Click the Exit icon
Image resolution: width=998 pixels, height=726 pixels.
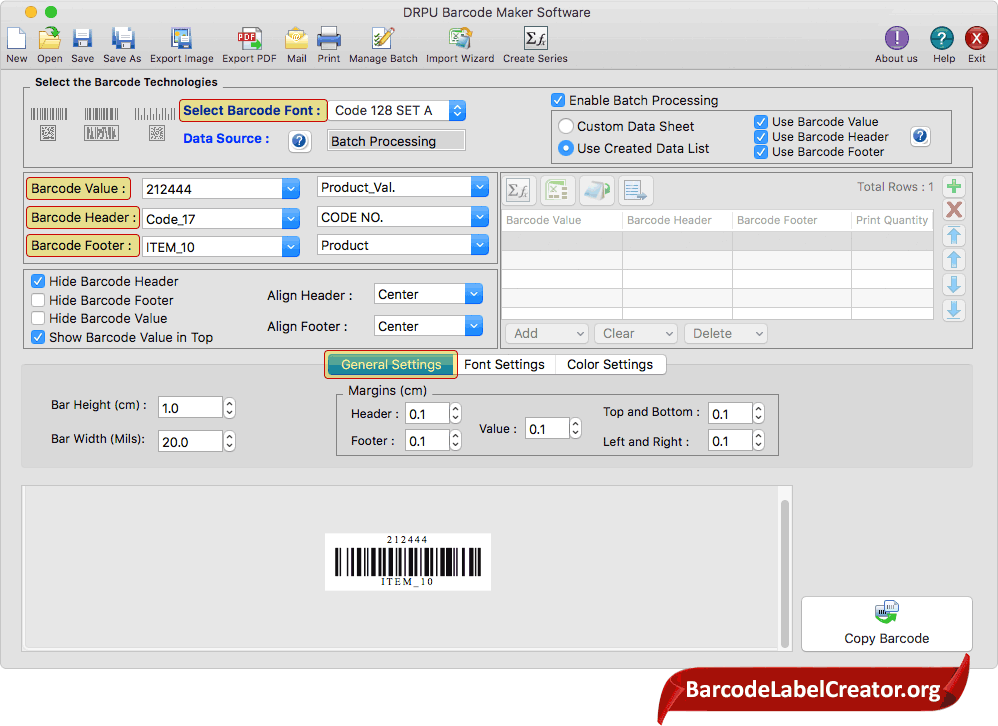976,39
